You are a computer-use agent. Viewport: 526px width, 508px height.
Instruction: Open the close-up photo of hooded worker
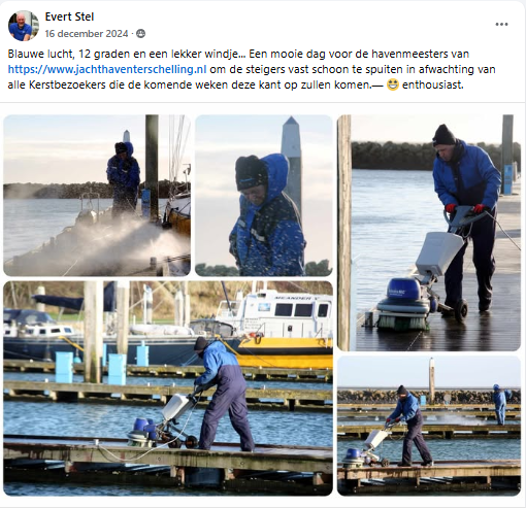click(x=264, y=195)
